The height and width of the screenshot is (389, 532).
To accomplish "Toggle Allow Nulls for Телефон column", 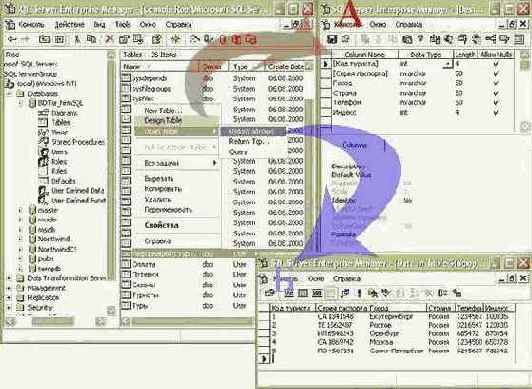I will (x=496, y=102).
